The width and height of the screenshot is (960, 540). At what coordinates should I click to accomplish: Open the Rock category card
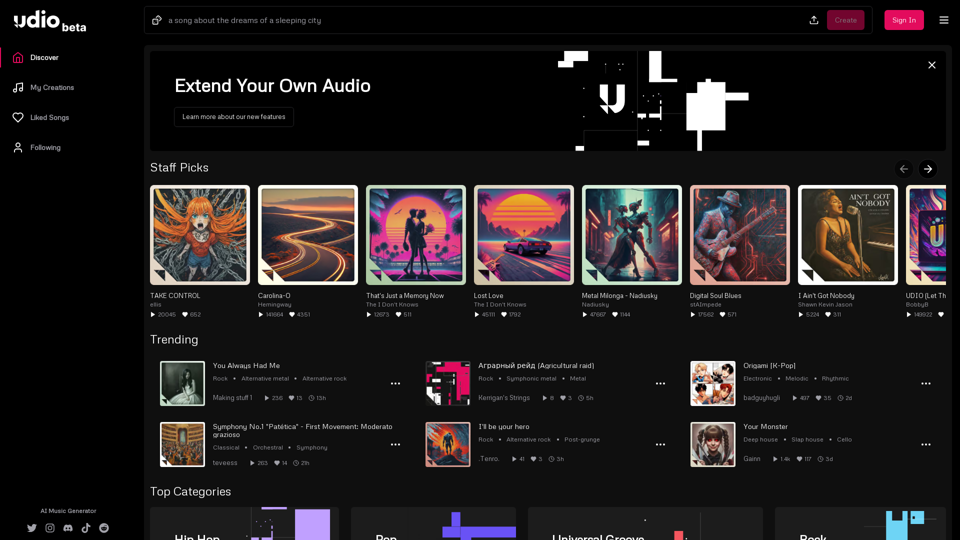point(860,523)
